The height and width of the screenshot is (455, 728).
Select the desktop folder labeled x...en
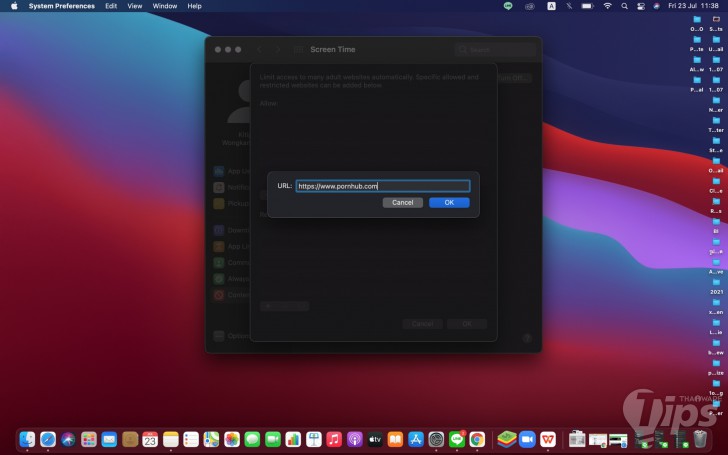click(x=716, y=307)
